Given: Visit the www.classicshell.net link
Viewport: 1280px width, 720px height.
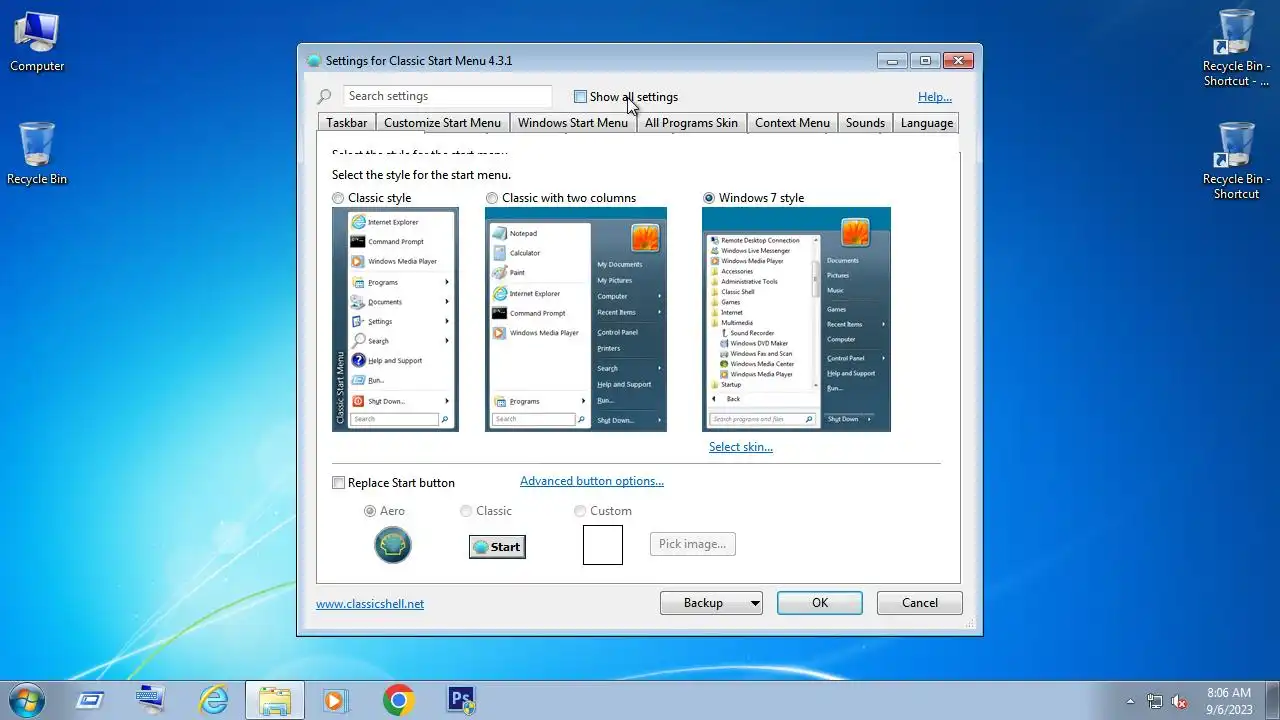Looking at the screenshot, I should [x=370, y=604].
